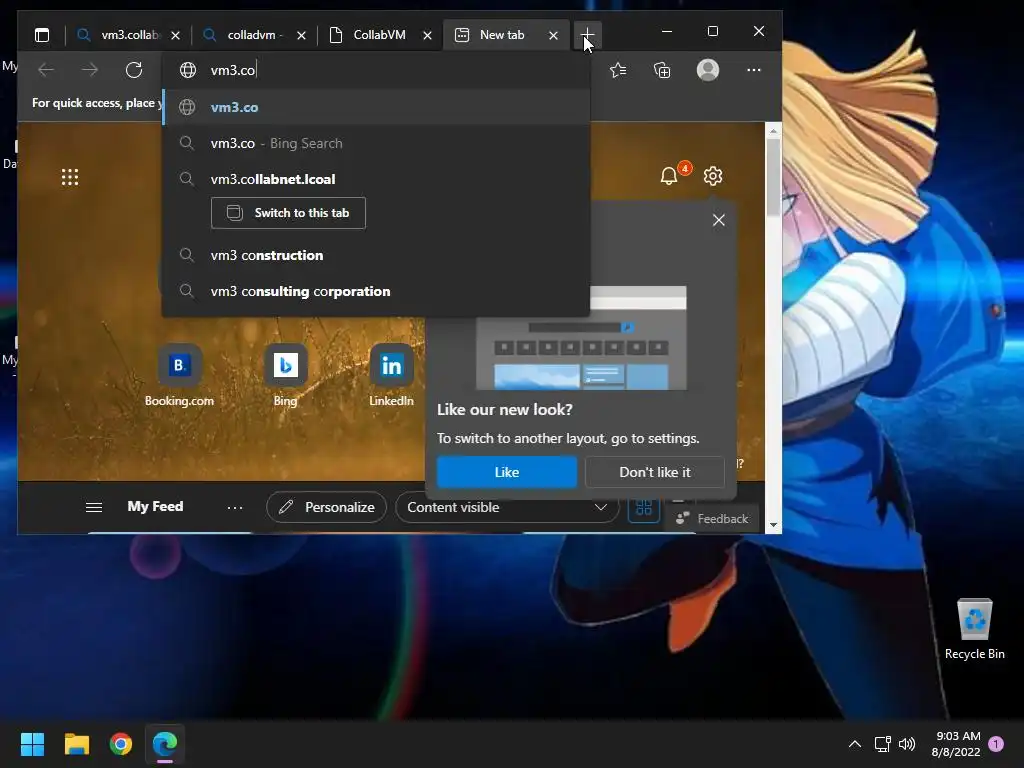Go back with the back arrow
The width and height of the screenshot is (1024, 768).
46,70
